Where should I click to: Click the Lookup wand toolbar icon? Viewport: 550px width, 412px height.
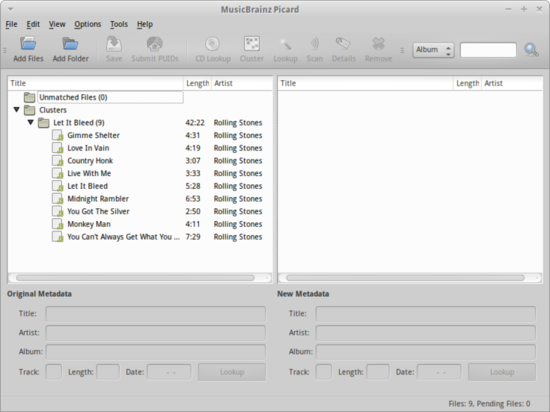[x=286, y=44]
